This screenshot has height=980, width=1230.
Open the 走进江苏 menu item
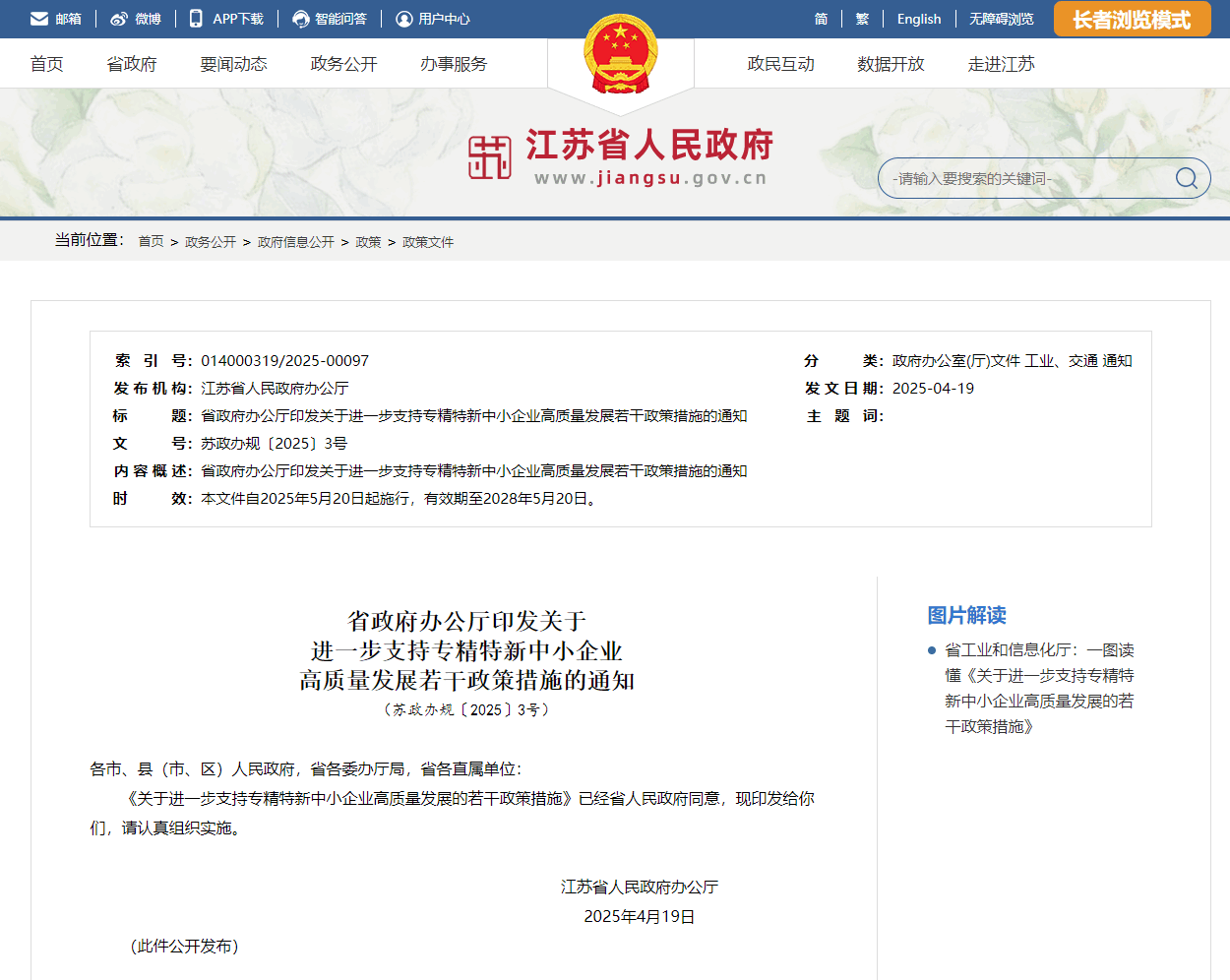(x=1001, y=64)
